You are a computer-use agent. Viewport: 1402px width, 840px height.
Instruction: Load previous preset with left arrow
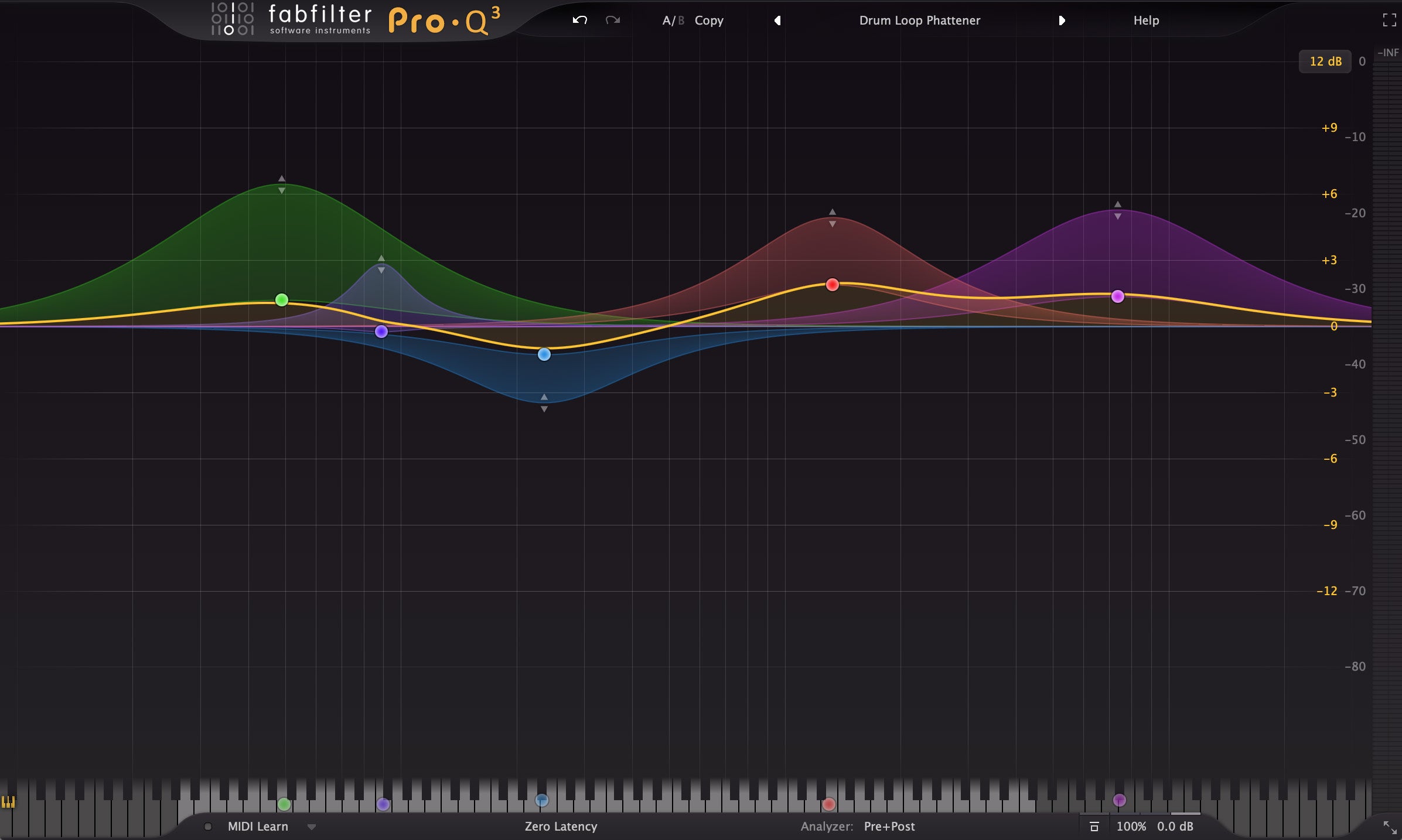[777, 21]
